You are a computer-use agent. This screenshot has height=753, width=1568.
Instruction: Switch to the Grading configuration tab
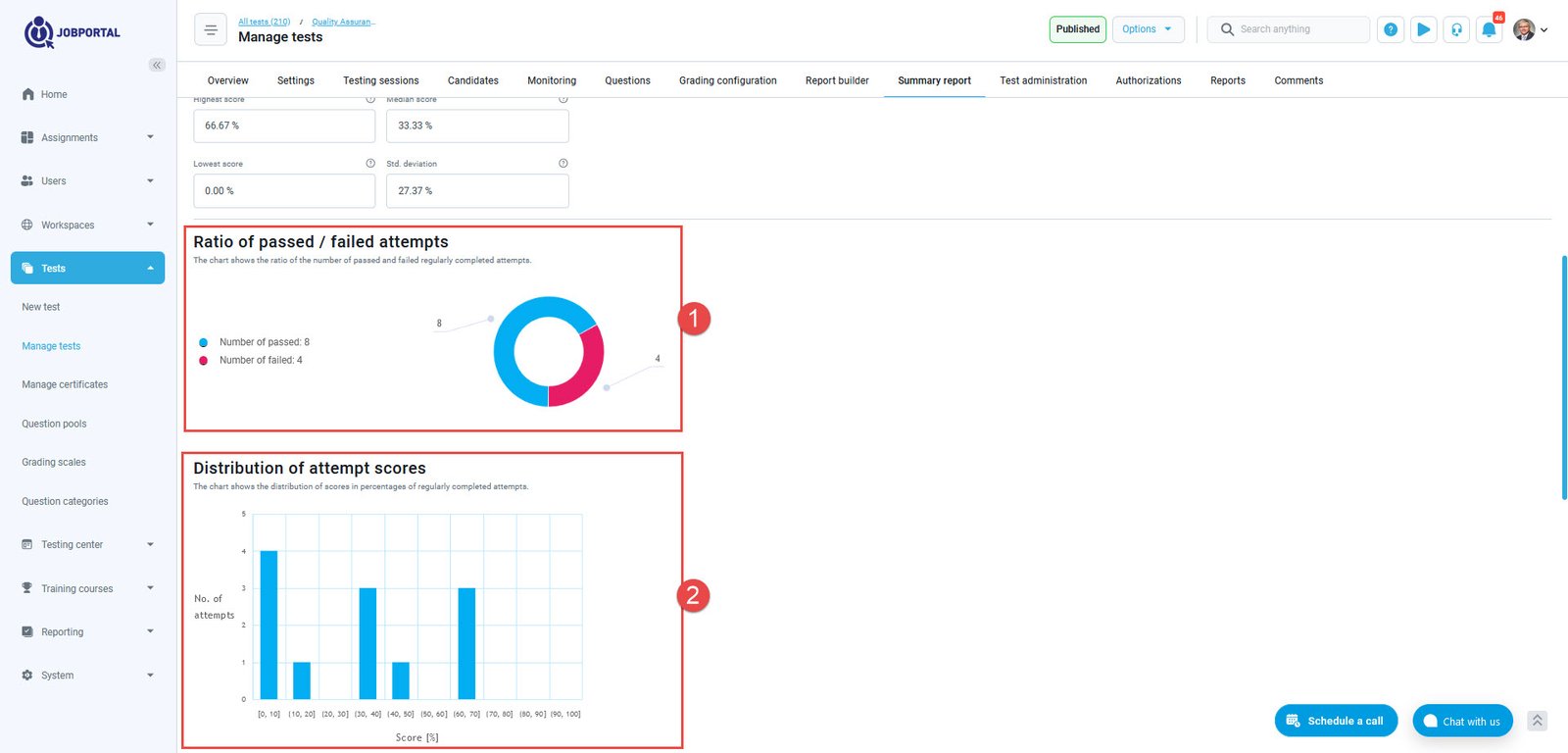pyautogui.click(x=727, y=80)
